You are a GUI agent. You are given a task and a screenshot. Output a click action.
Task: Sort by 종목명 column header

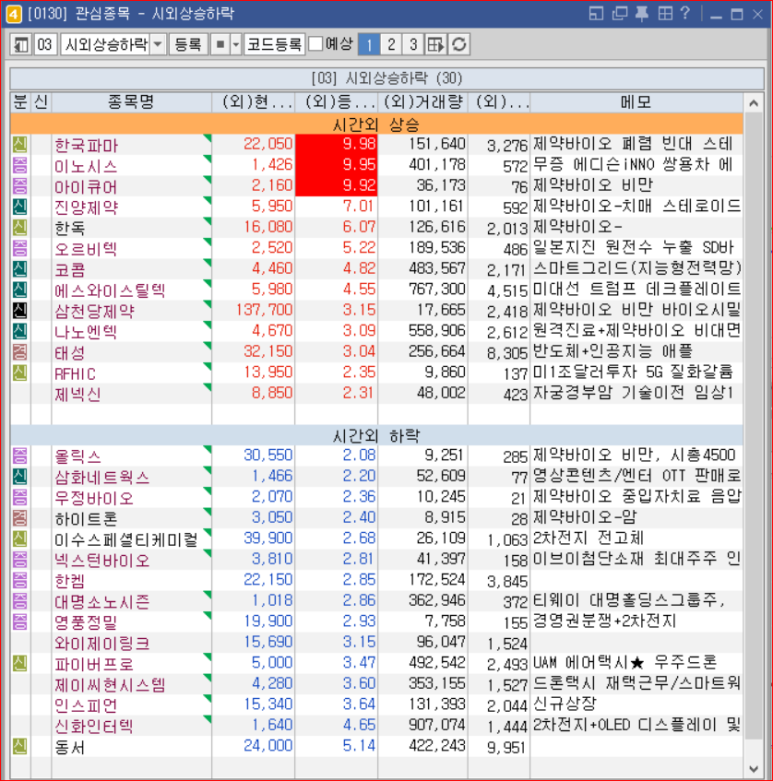131,103
